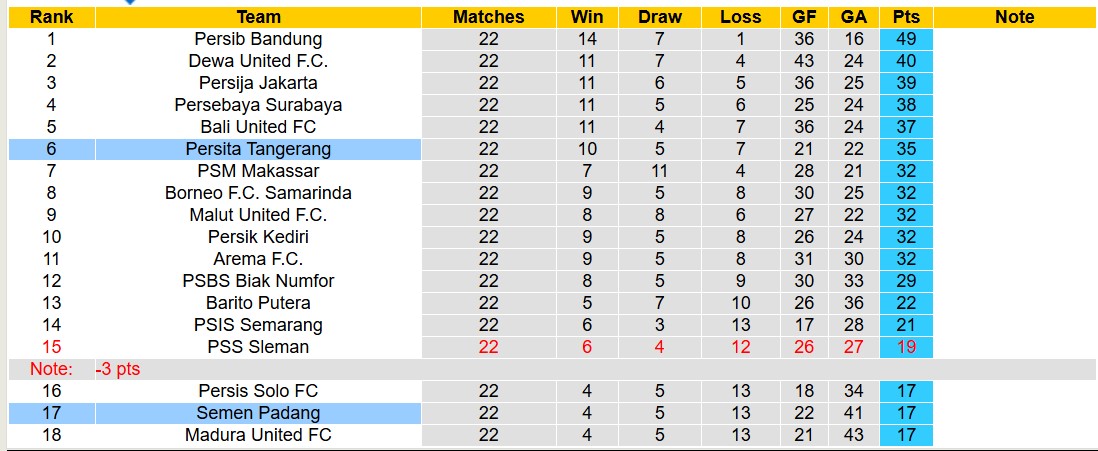
Task: Open the Persib Bandung team link
Action: click(258, 39)
